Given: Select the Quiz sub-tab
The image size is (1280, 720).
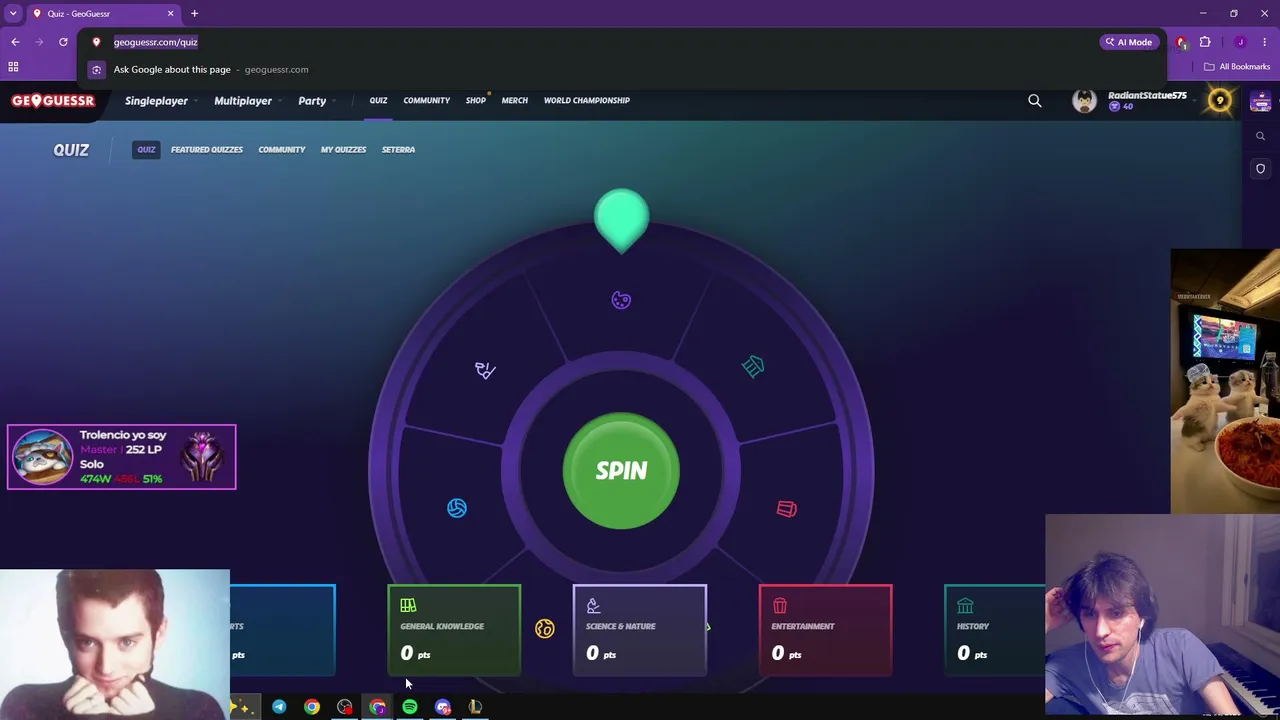Looking at the screenshot, I should click(146, 150).
